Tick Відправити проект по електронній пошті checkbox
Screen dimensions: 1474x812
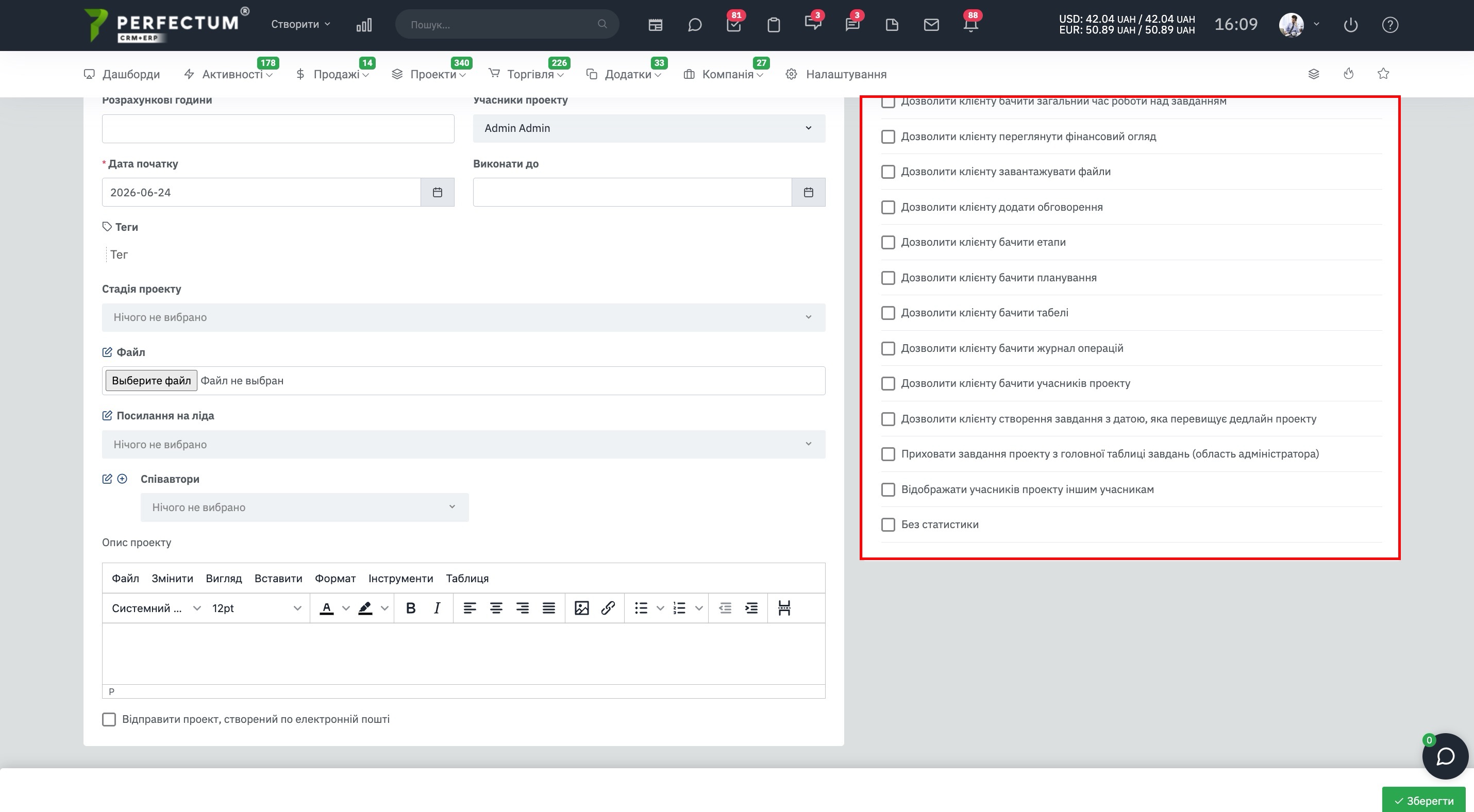109,719
